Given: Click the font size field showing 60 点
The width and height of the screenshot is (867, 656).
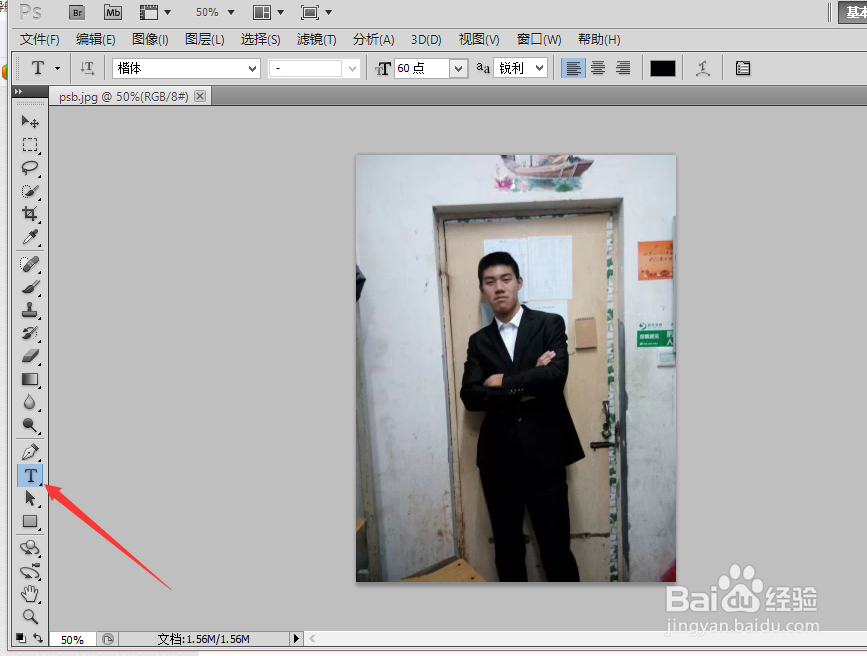Looking at the screenshot, I should point(422,68).
